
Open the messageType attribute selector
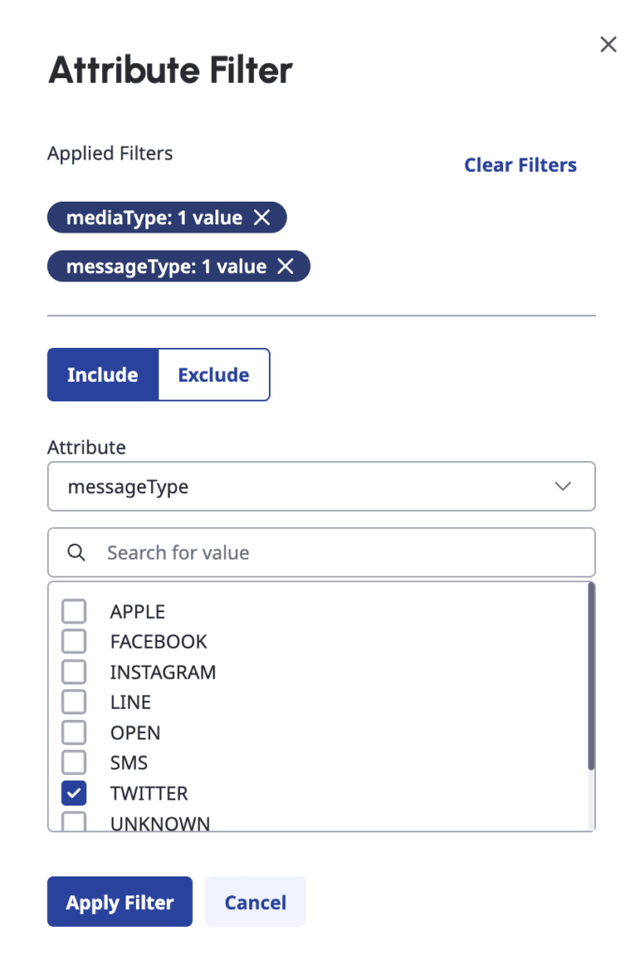click(x=320, y=487)
